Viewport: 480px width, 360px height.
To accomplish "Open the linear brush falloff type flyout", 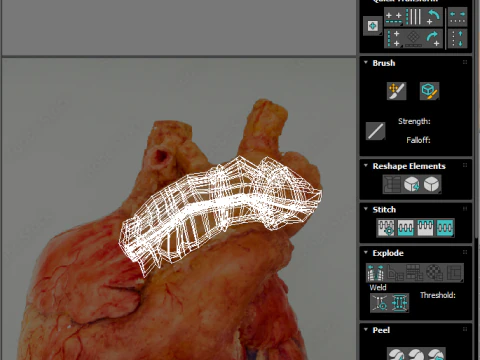I will (x=375, y=131).
